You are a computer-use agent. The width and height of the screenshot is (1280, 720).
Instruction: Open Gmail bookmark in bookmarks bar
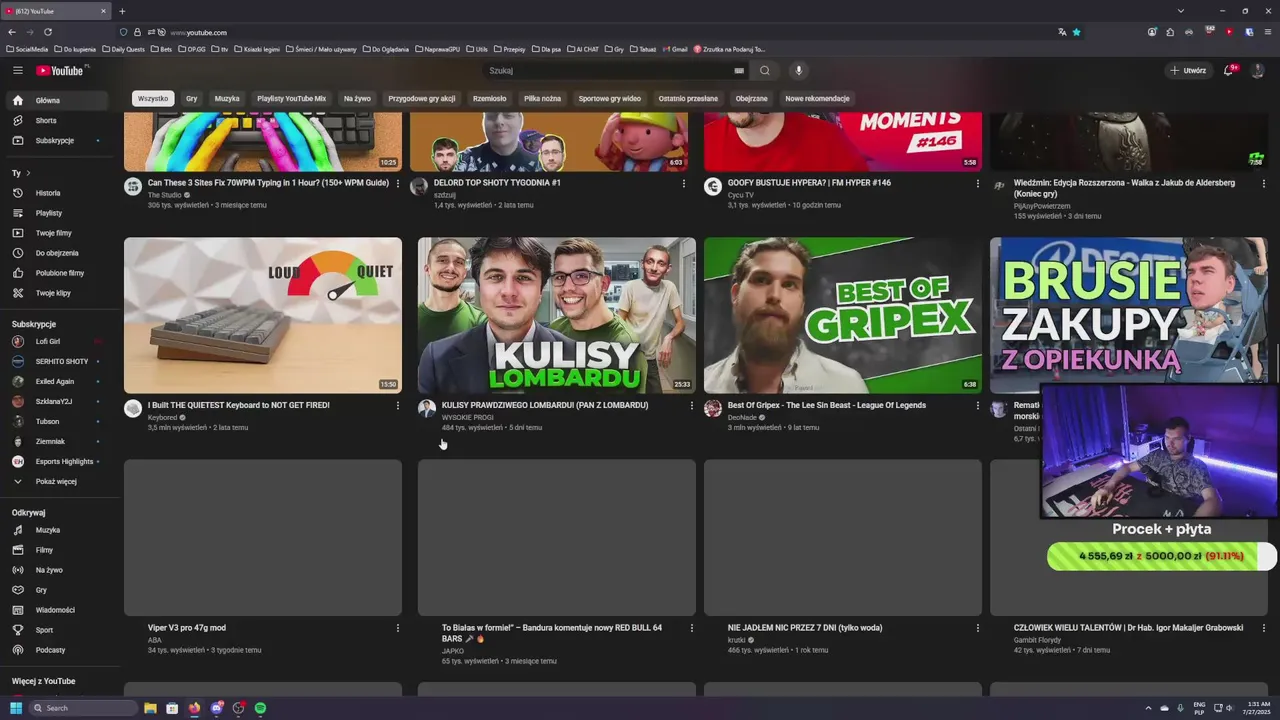click(675, 49)
